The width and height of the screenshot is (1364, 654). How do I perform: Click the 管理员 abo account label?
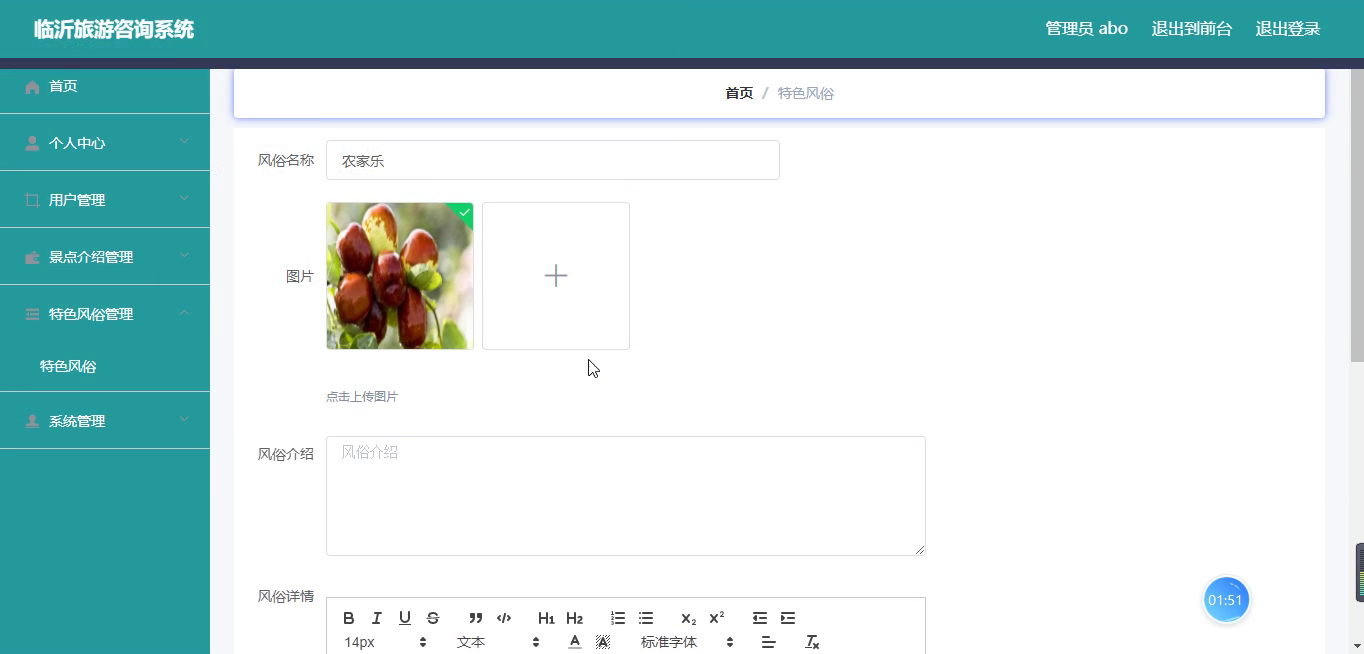tap(1086, 29)
